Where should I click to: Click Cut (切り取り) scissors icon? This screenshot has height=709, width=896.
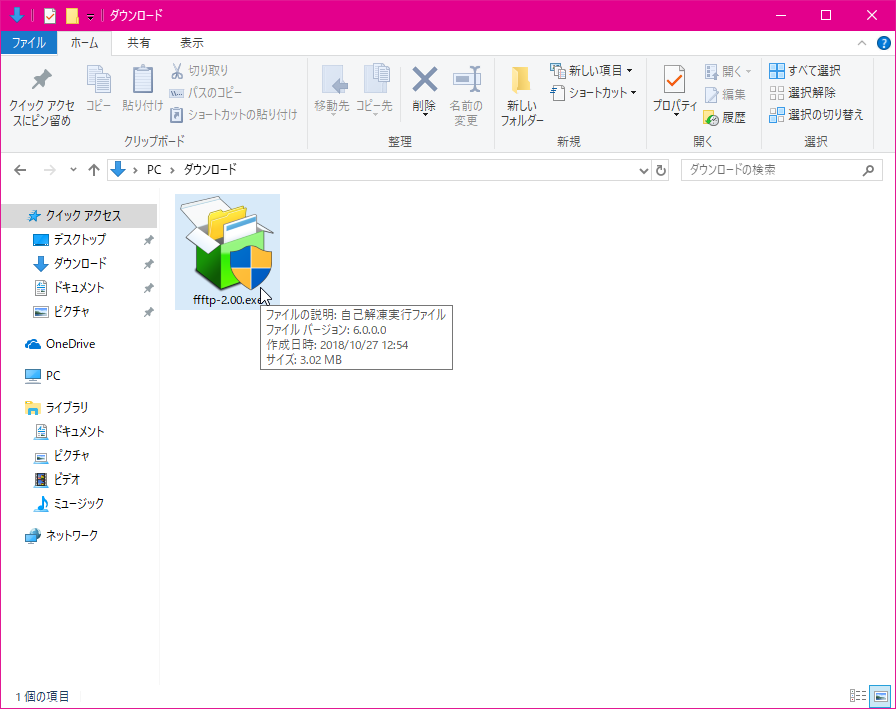point(177,71)
